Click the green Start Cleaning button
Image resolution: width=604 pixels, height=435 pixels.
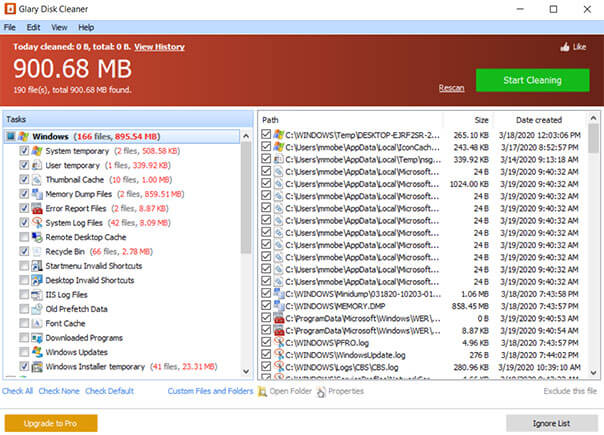[x=532, y=80]
